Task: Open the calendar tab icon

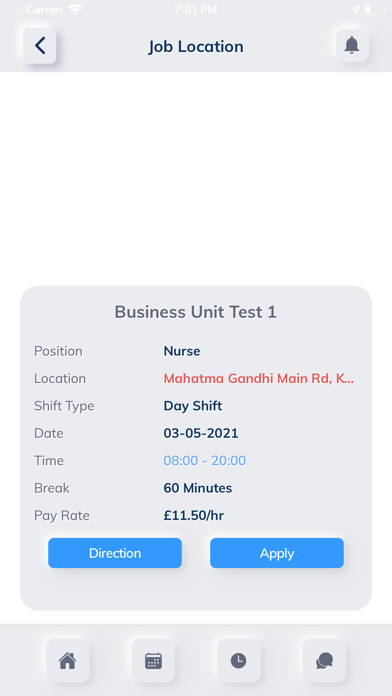Action: point(153,660)
